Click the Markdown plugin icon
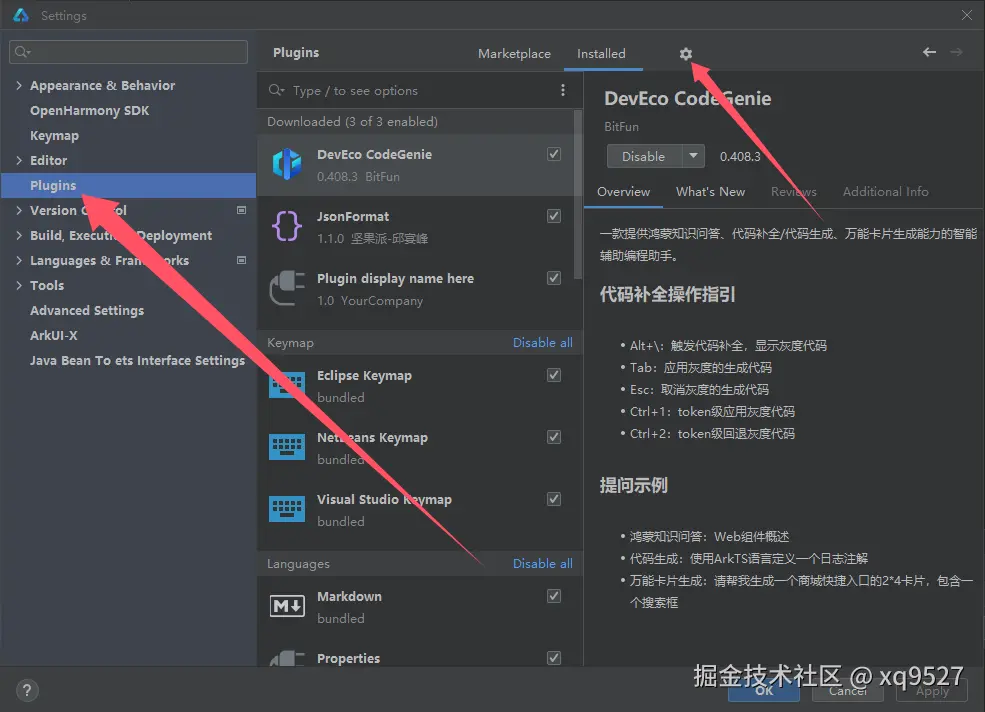Viewport: 985px width, 712px height. click(287, 606)
